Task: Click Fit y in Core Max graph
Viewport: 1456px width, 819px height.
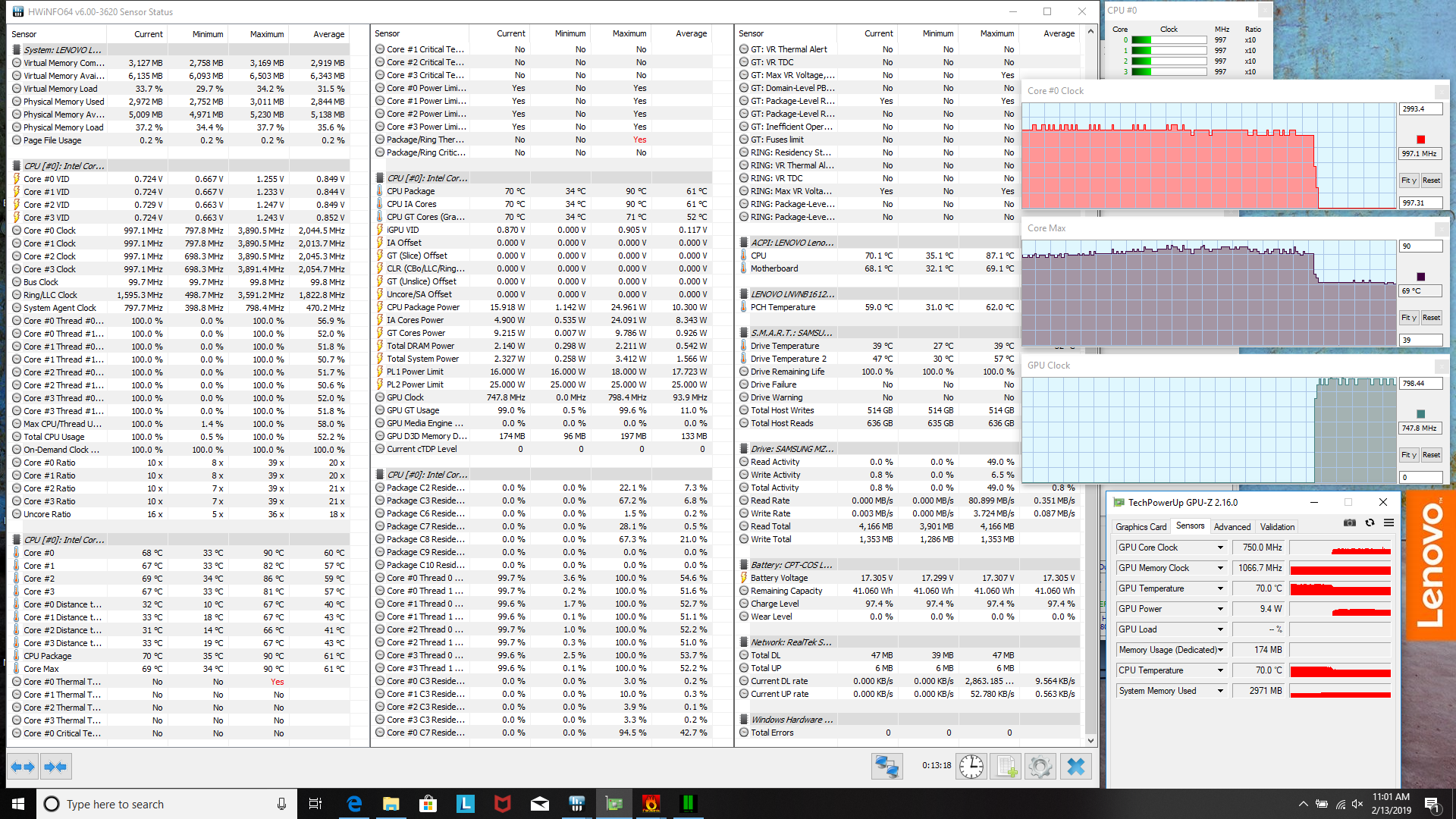Action: [x=1408, y=318]
